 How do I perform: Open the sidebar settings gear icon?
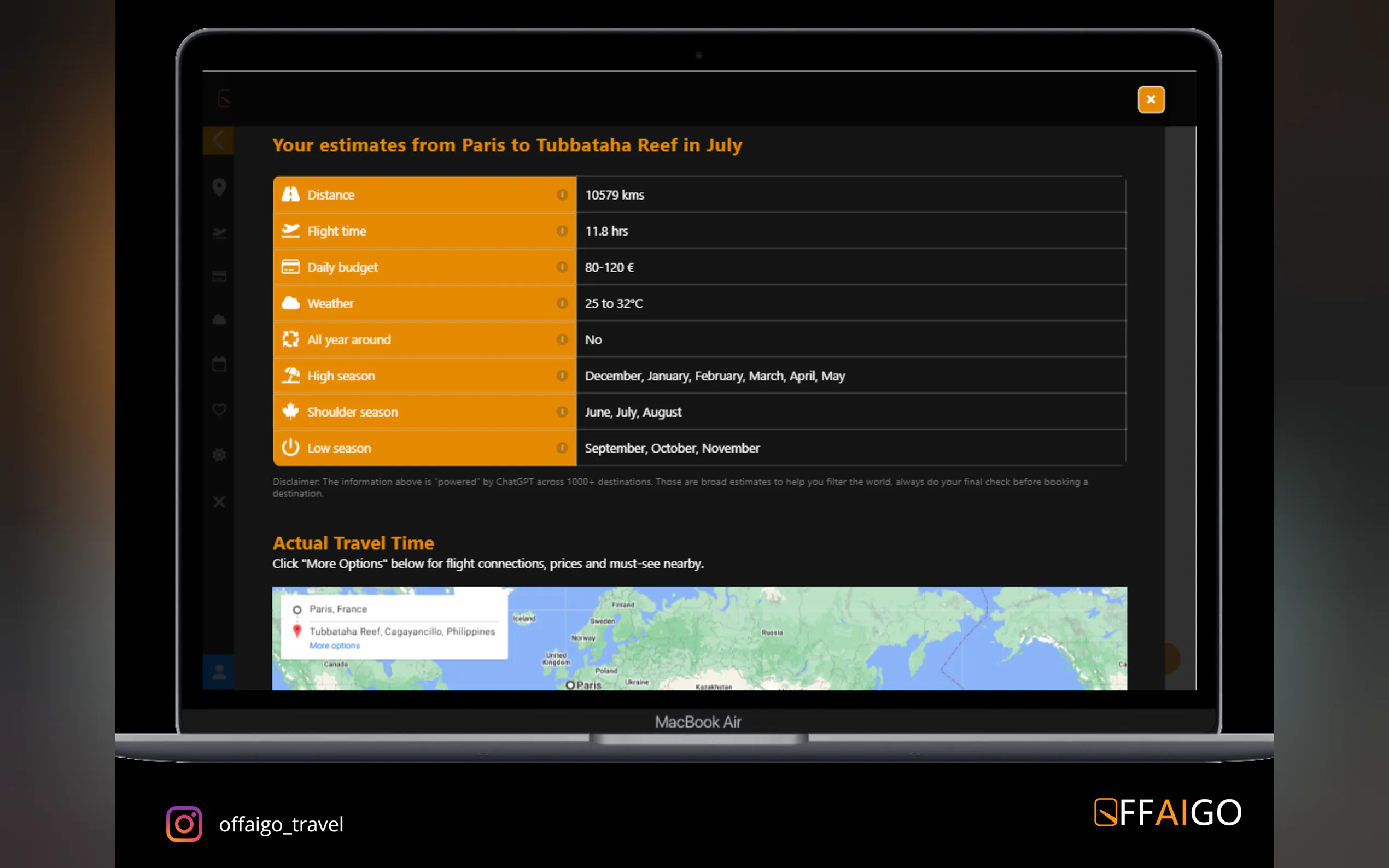[x=219, y=455]
